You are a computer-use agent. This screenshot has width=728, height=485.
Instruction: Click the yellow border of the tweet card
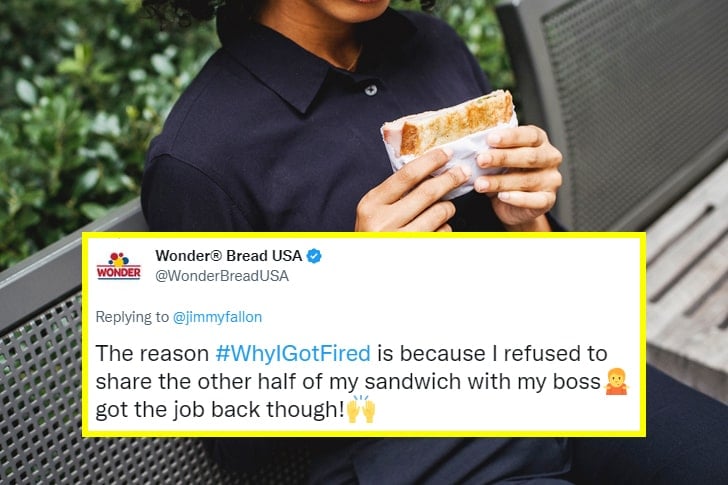(x=364, y=235)
